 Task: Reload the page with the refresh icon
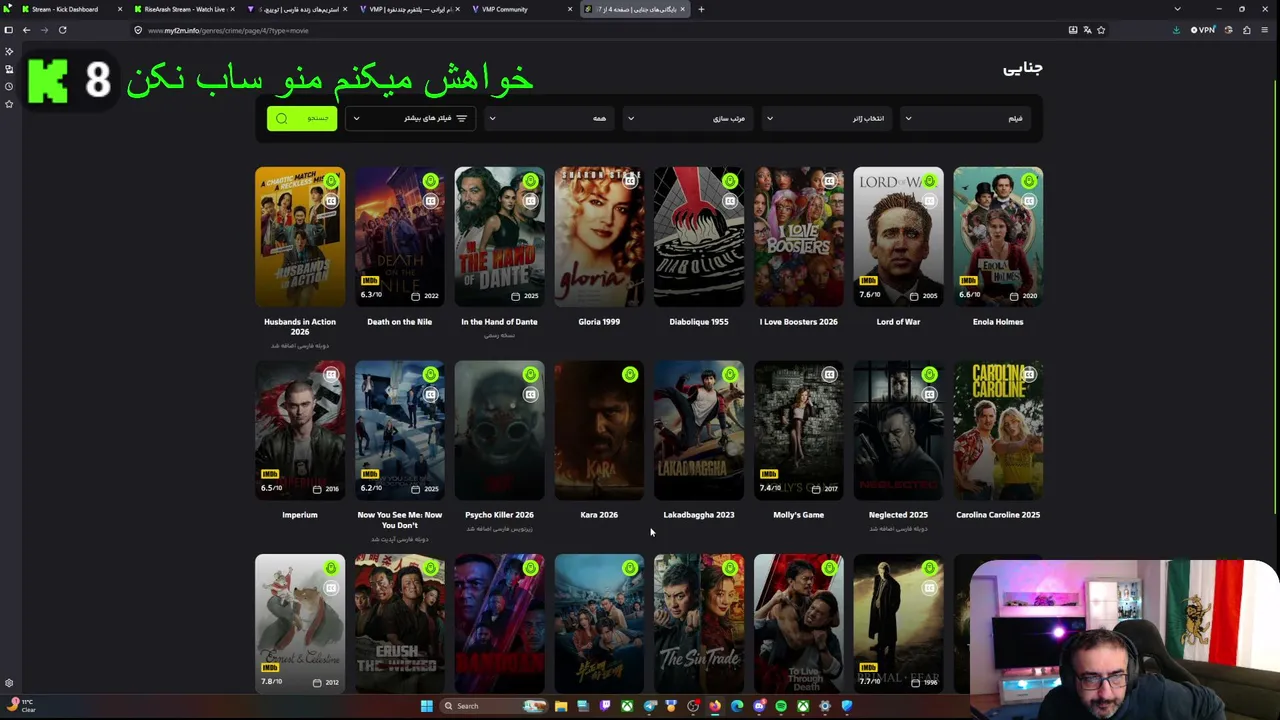pyautogui.click(x=62, y=30)
